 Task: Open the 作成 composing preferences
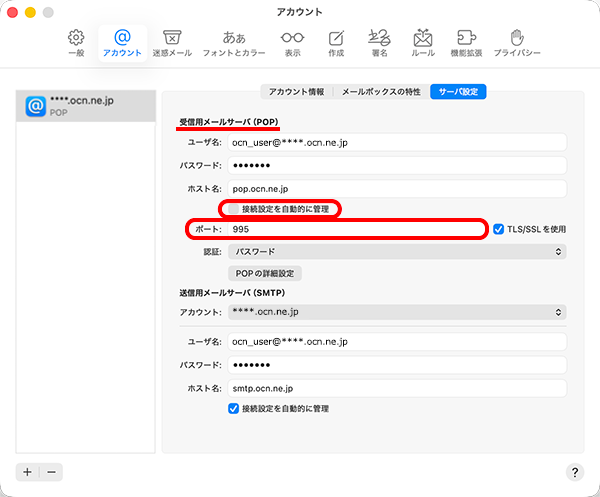point(336,42)
